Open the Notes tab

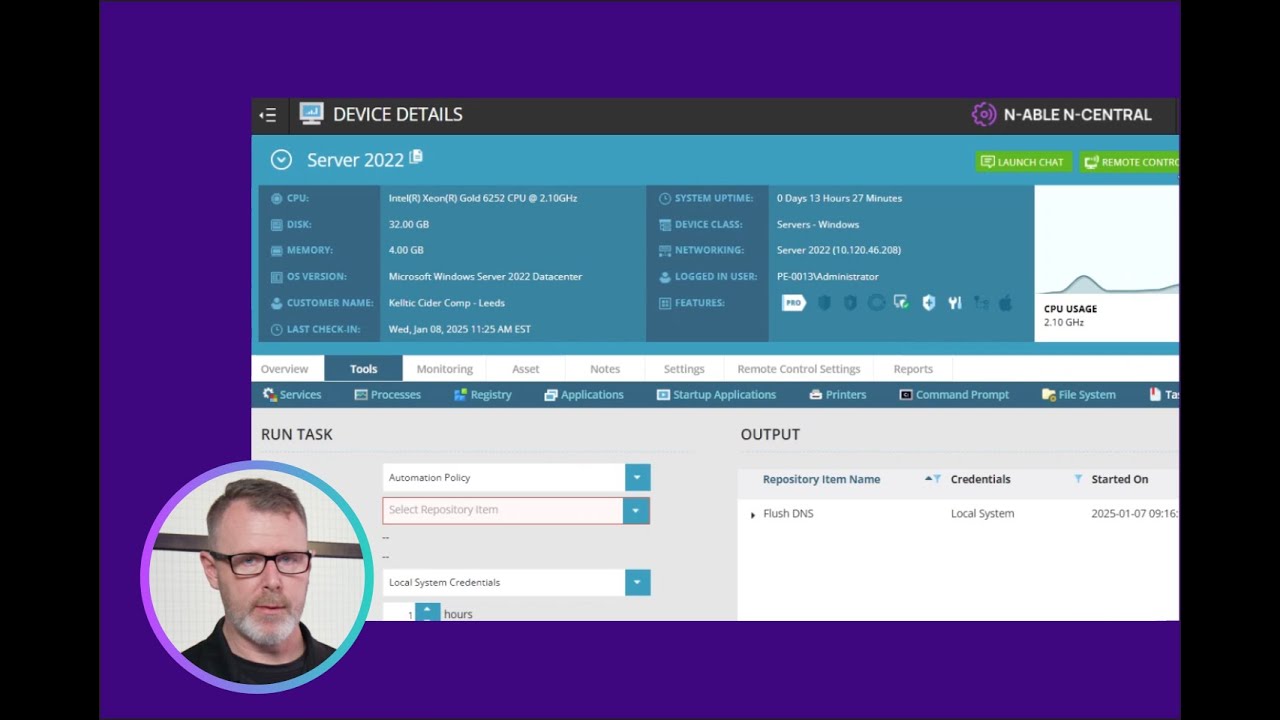coord(605,369)
